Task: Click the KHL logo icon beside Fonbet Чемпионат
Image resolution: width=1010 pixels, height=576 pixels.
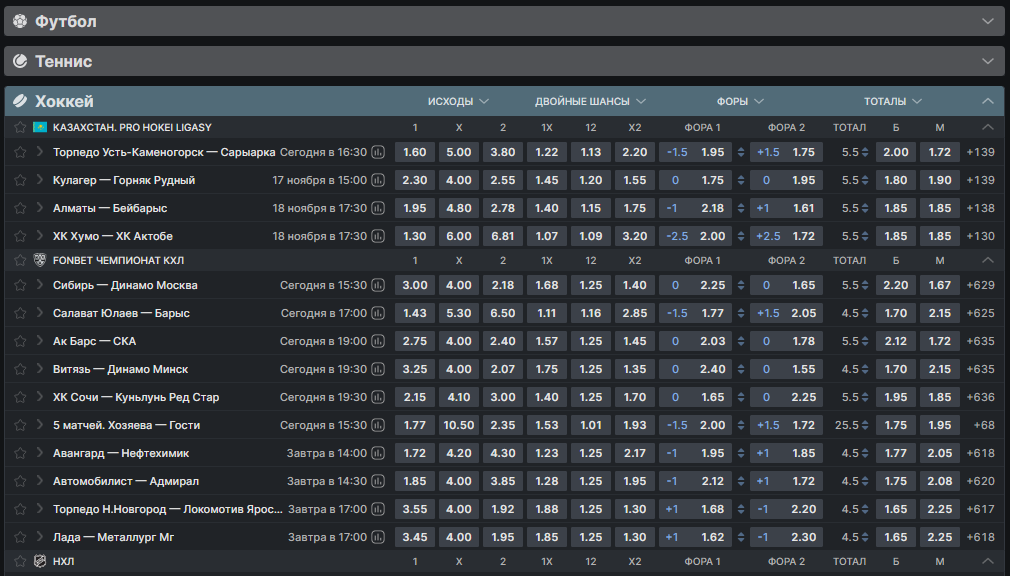Action: tap(40, 260)
